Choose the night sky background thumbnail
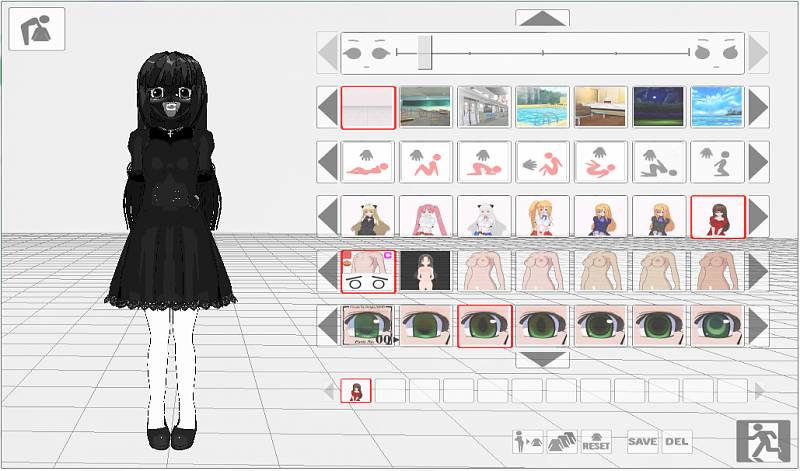The width and height of the screenshot is (800, 471). 659,107
